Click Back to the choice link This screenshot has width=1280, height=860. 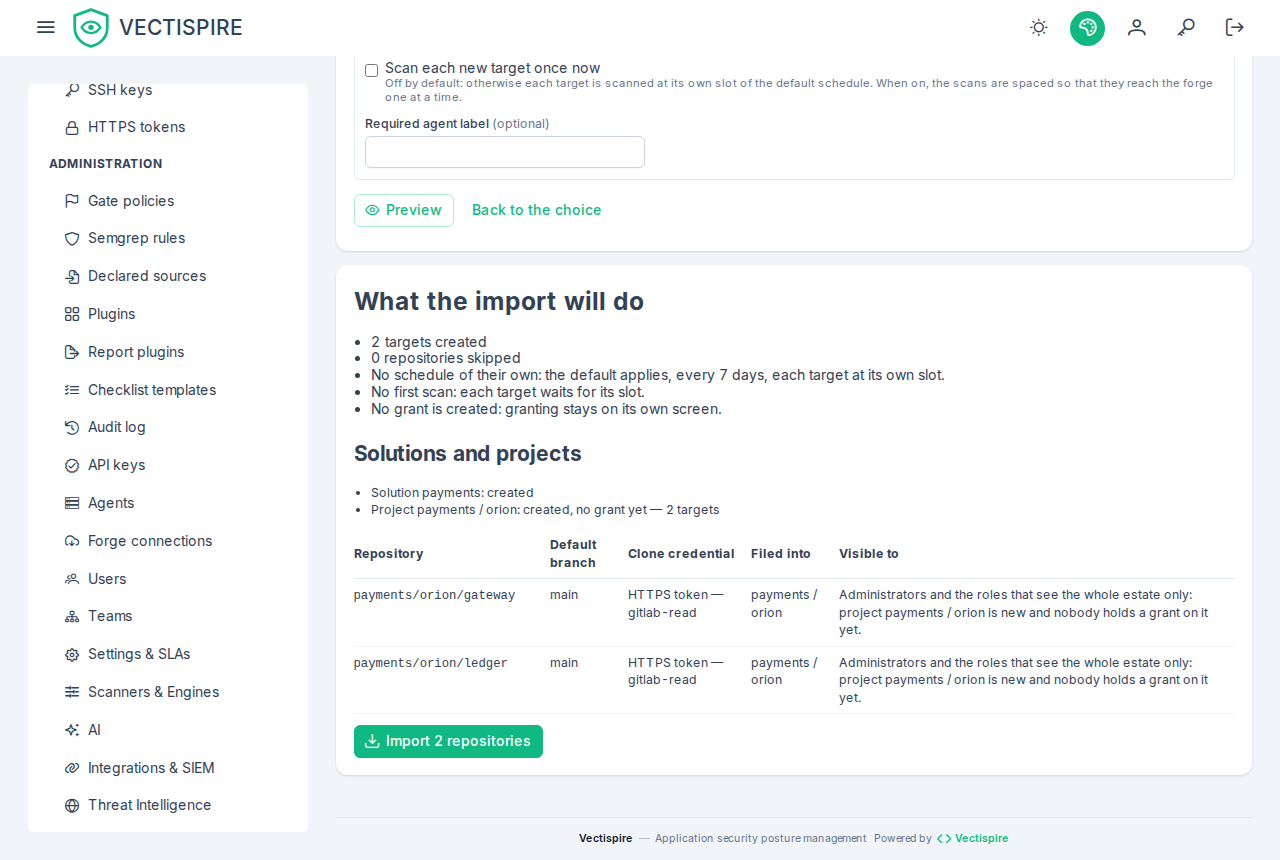tap(537, 210)
